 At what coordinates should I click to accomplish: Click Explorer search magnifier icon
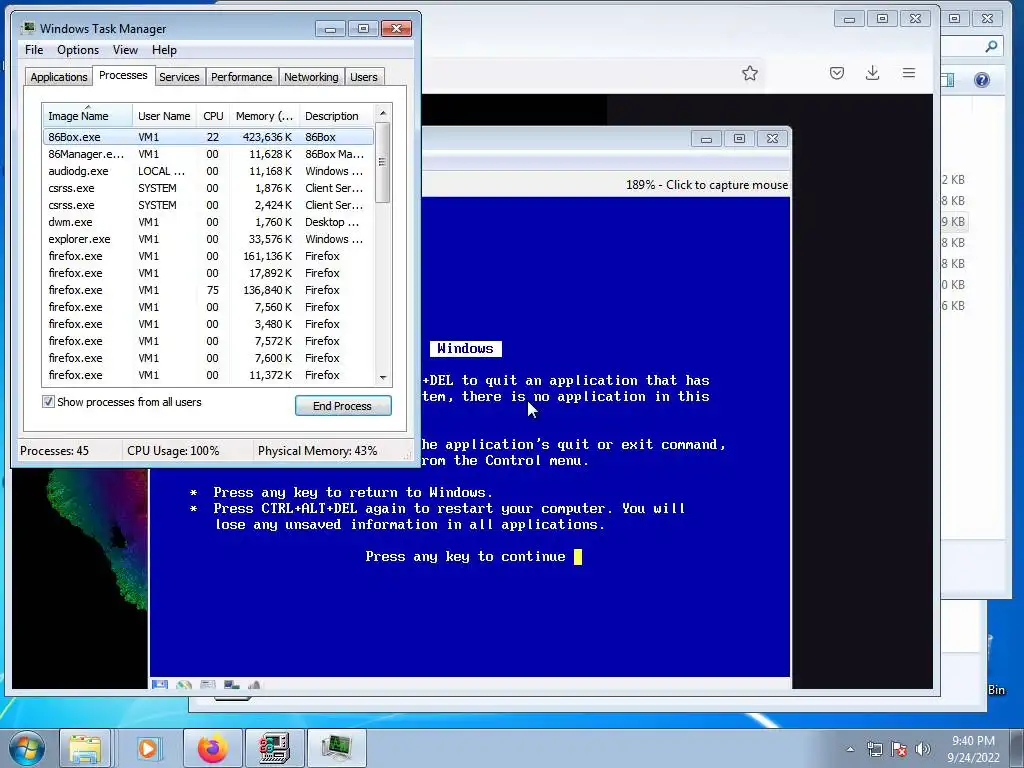[991, 46]
